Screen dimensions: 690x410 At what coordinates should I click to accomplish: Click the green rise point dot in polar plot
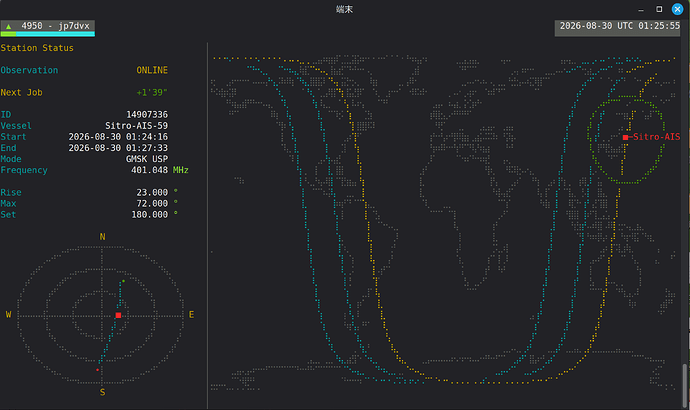click(x=123, y=281)
